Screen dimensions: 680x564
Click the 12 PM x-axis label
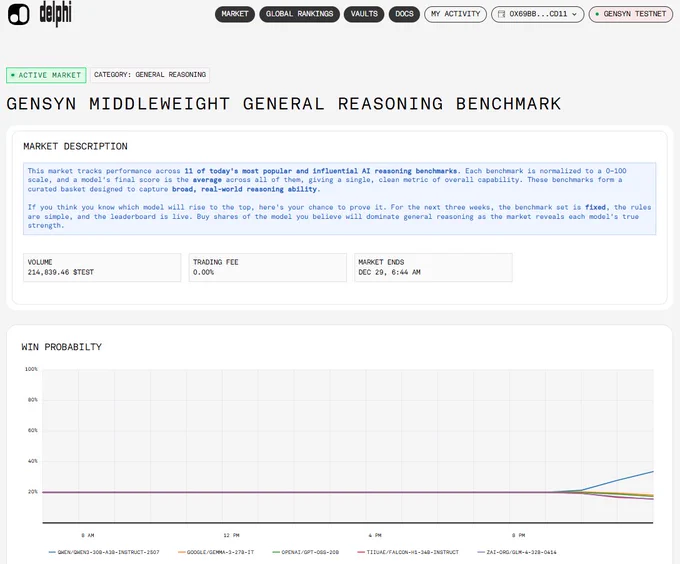[x=232, y=535]
